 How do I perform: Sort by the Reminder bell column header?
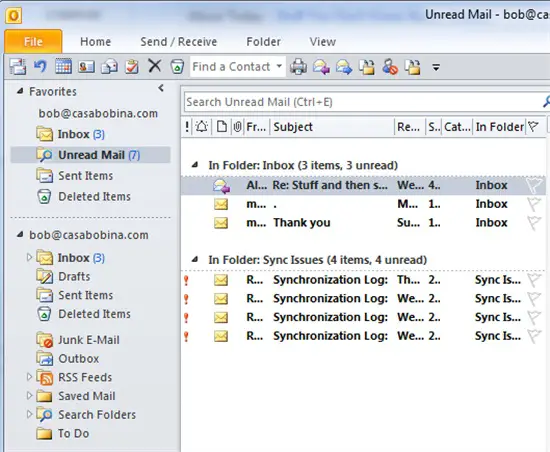202,127
